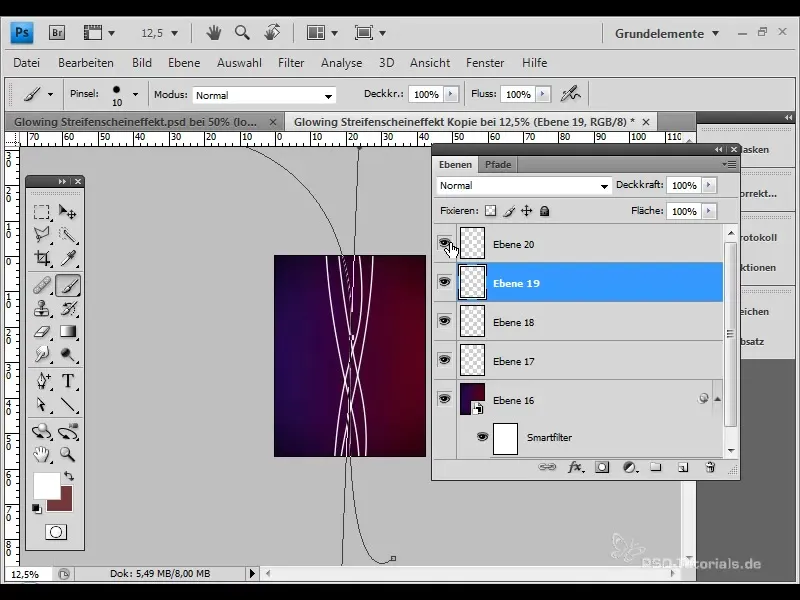The image size is (800, 600).
Task: Open Deckkr. opacity slider arrow
Action: (x=451, y=94)
